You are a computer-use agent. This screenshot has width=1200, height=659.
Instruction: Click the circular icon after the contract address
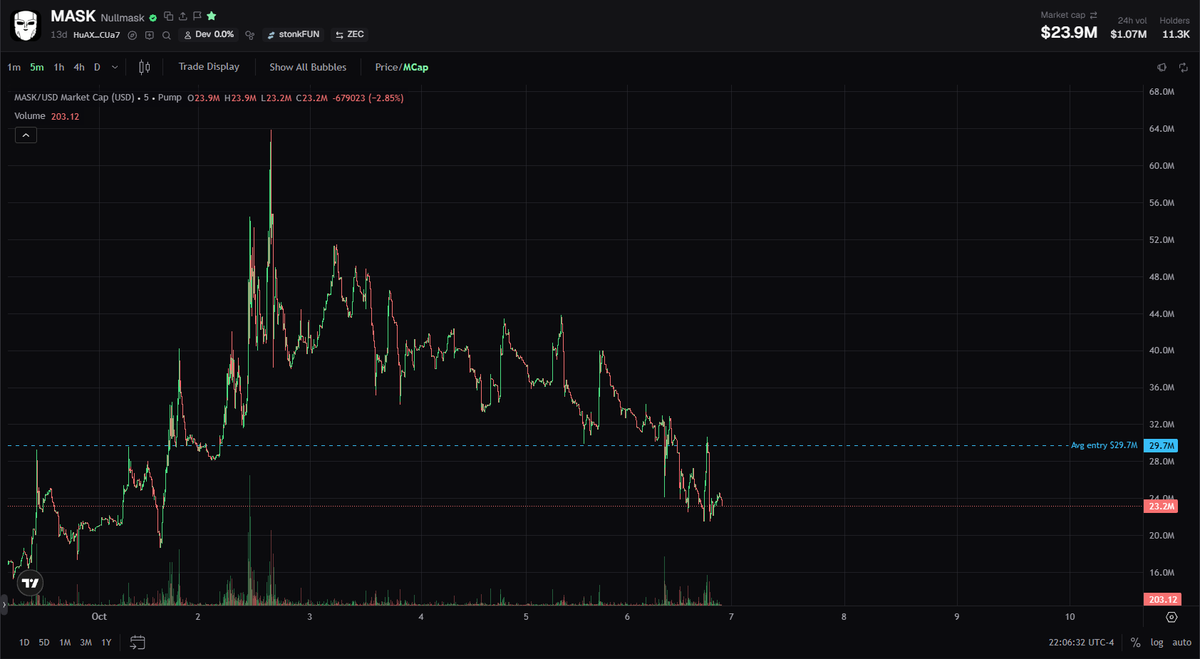pos(132,35)
